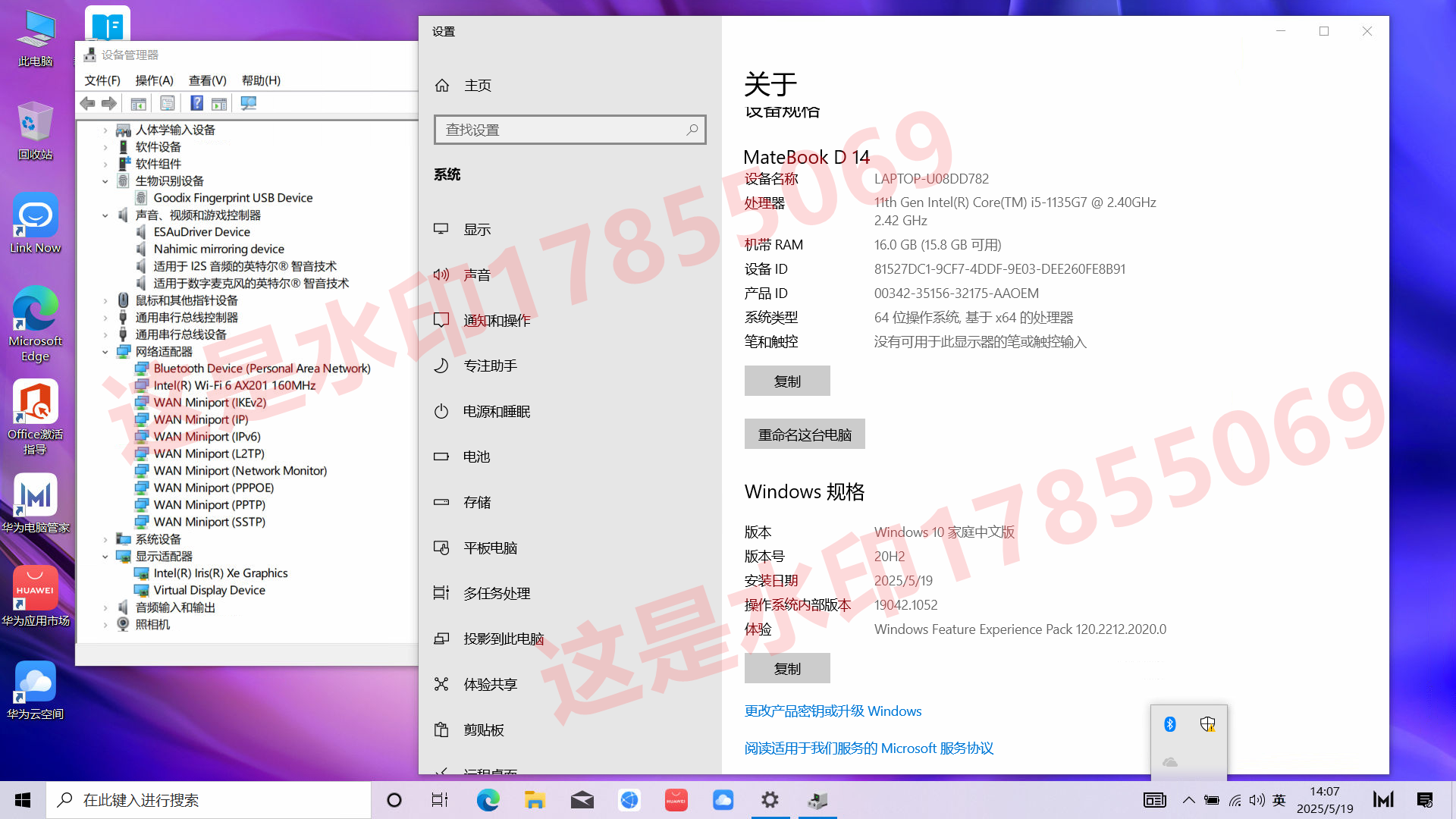This screenshot has height=819, width=1456.
Task: Click the Properties icon in Device Manager toolbar
Action: click(x=168, y=103)
